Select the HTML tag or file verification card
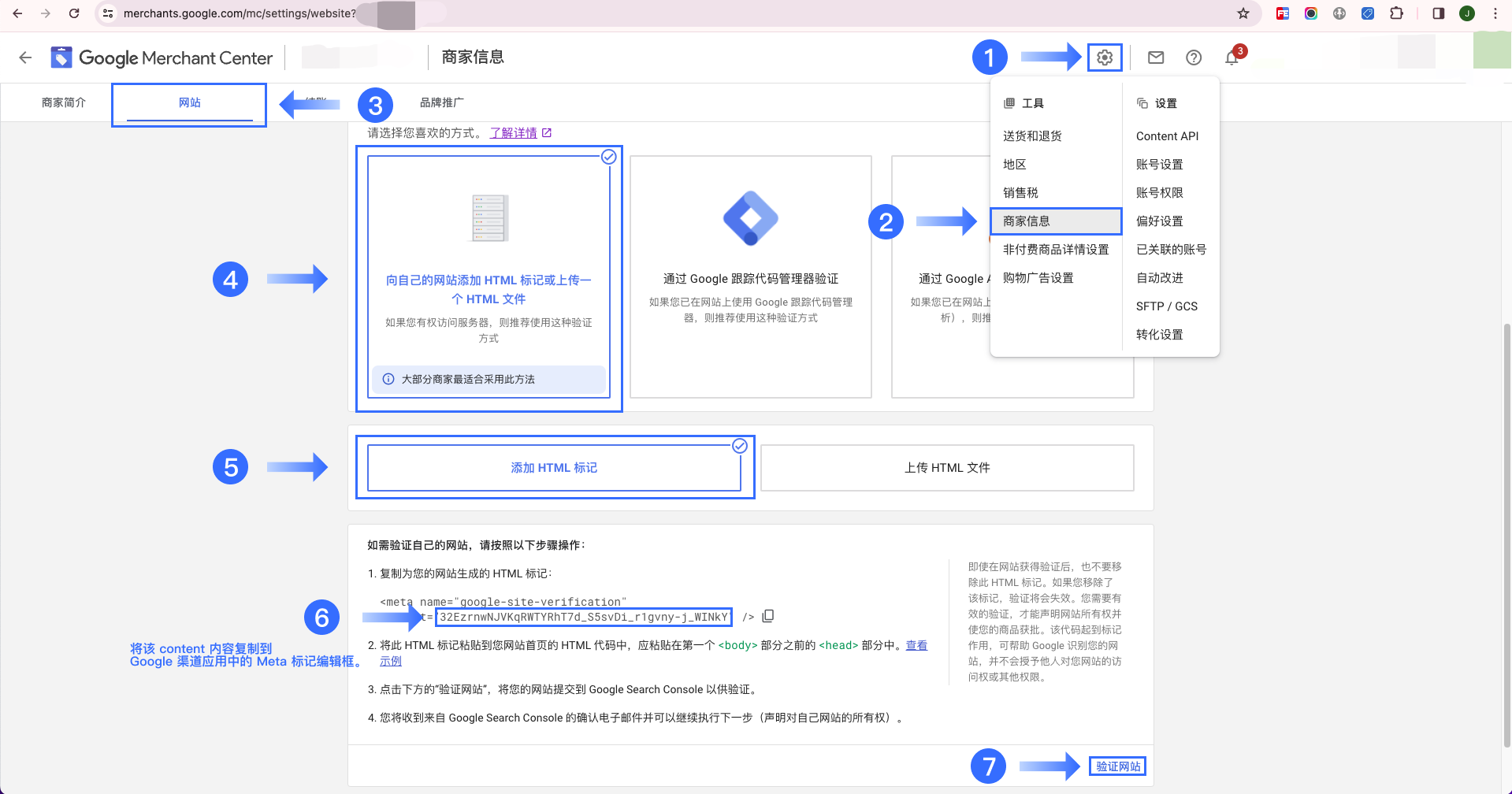This screenshot has width=1512, height=794. click(x=489, y=277)
